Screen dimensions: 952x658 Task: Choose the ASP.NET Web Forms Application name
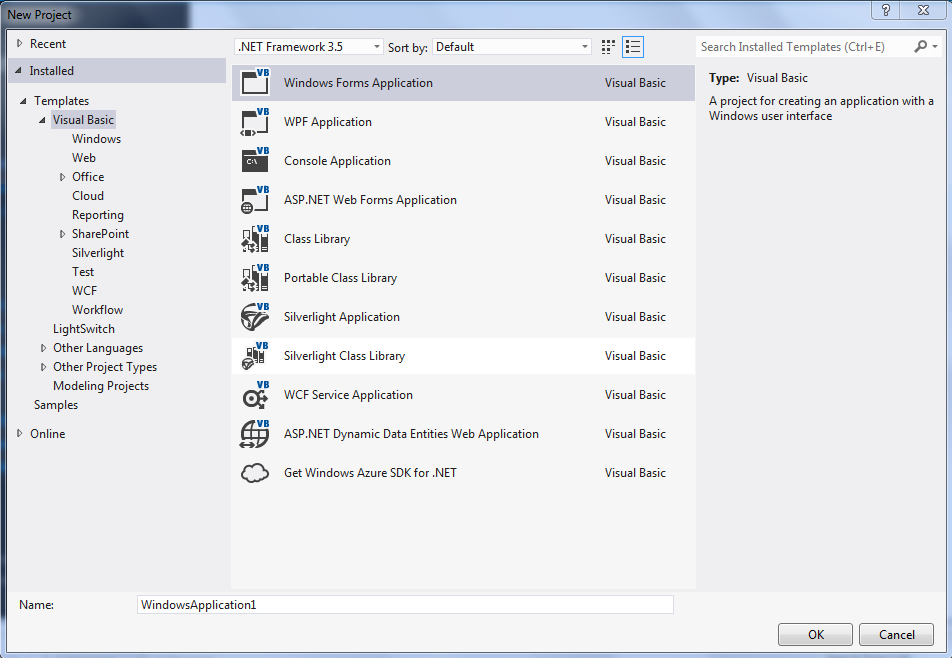click(370, 200)
